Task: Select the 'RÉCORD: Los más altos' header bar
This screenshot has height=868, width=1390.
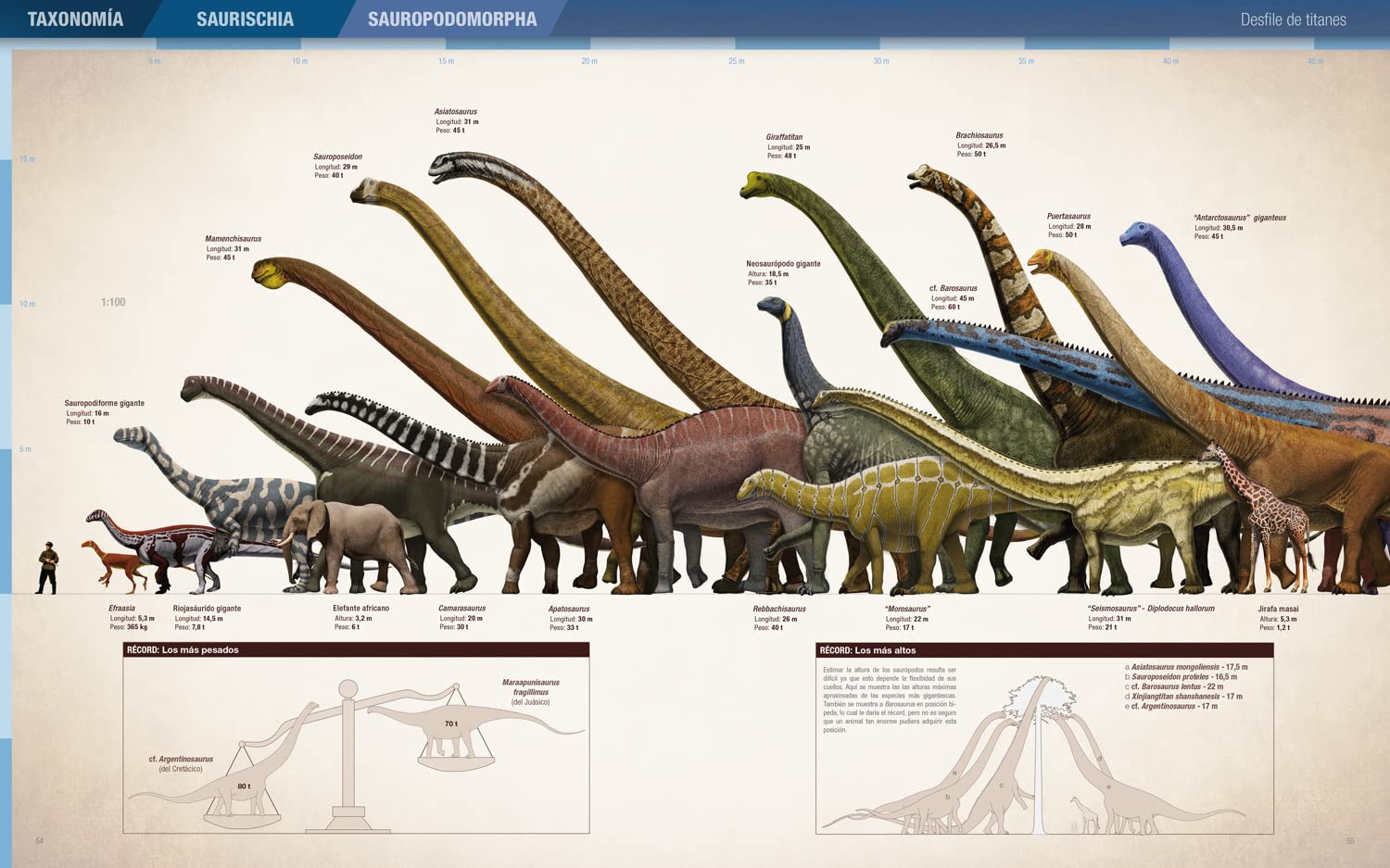Action: tap(1044, 650)
